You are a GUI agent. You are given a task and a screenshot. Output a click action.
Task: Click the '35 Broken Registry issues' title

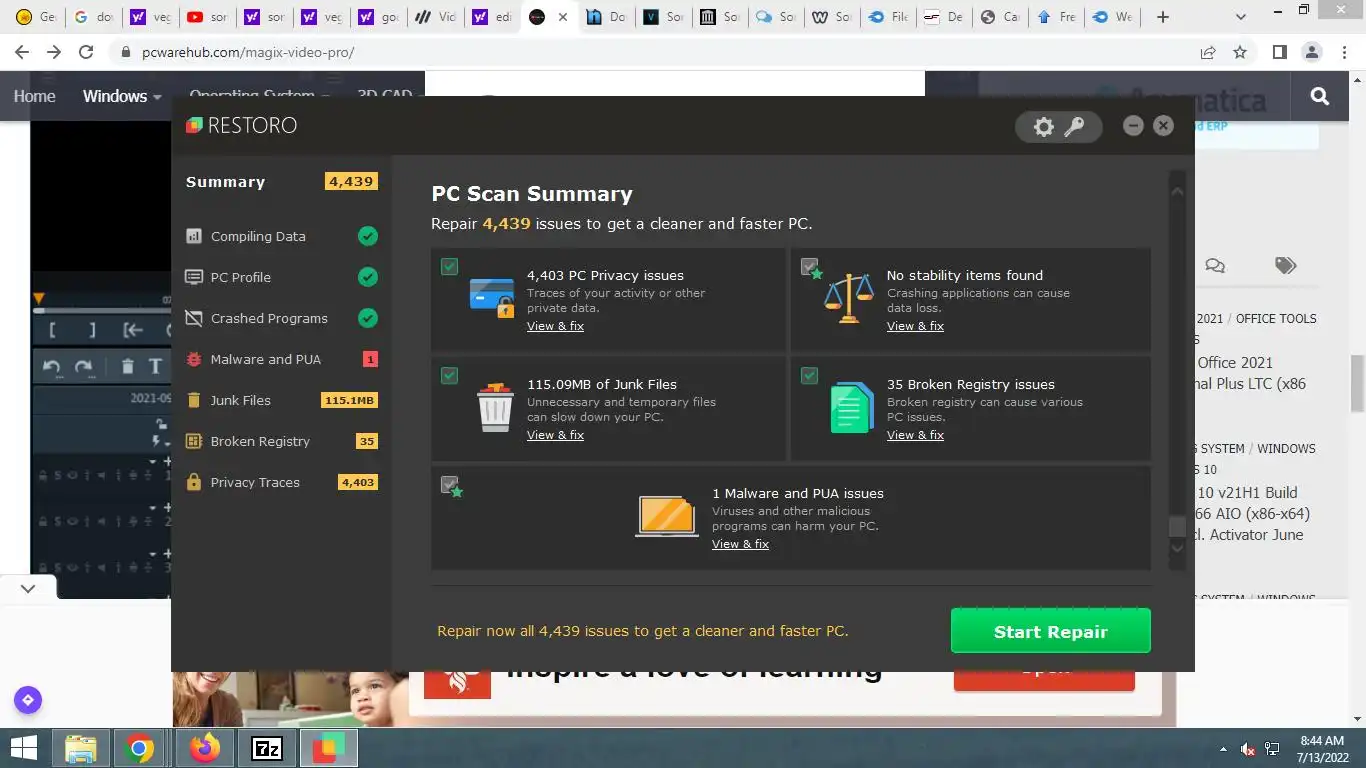coord(970,384)
